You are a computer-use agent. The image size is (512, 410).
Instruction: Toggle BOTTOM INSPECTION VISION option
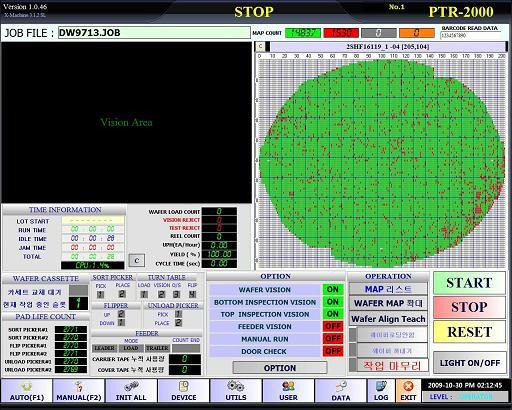click(332, 302)
